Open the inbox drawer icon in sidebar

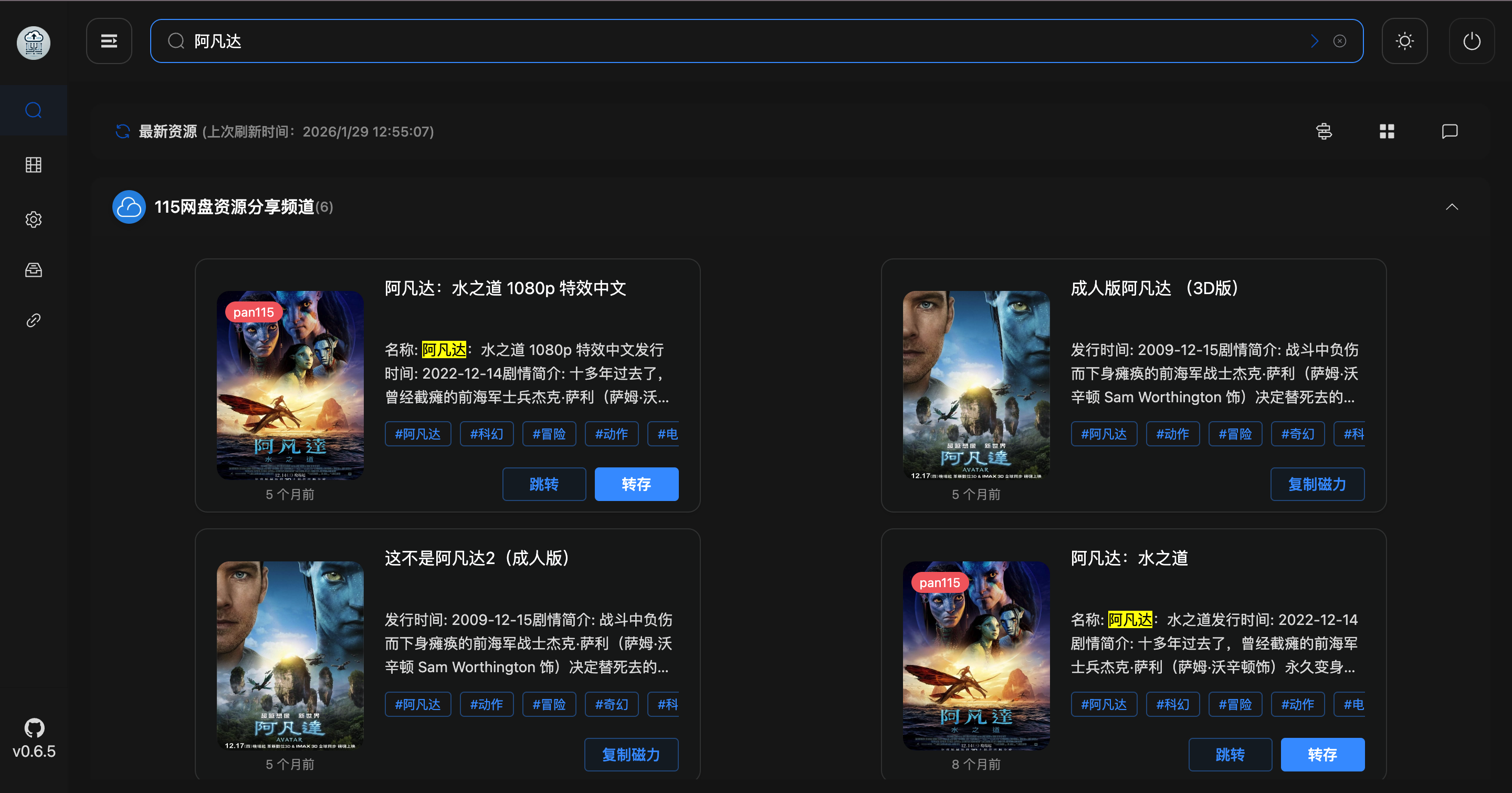click(34, 270)
